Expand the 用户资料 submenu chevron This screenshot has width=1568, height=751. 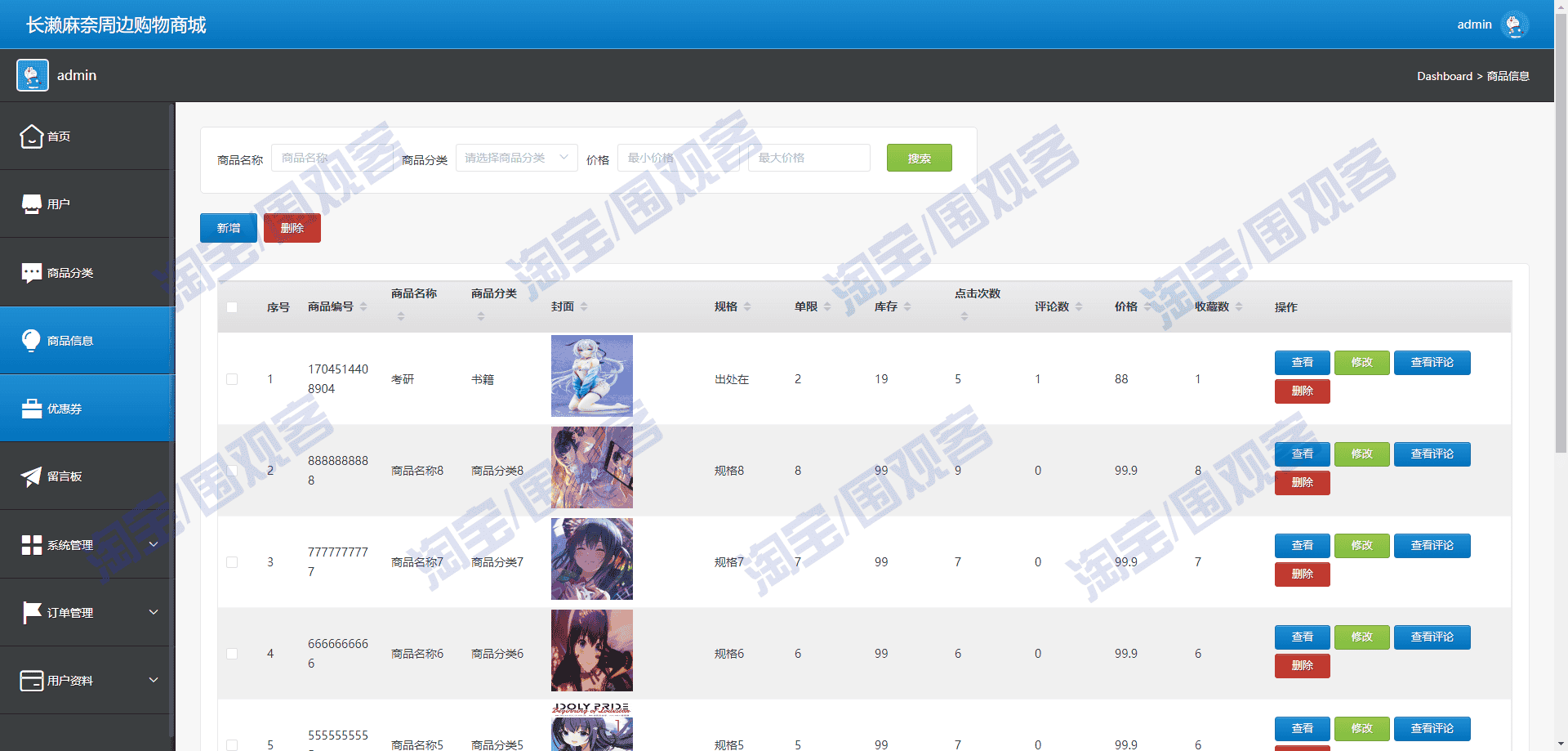154,680
